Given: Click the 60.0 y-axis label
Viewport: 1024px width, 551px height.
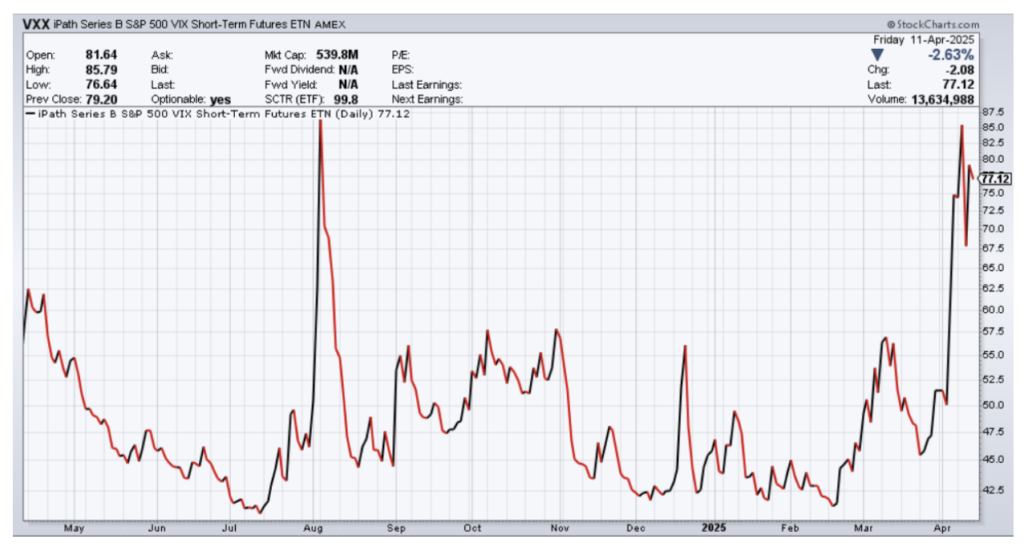Looking at the screenshot, I should pyautogui.click(x=993, y=309).
